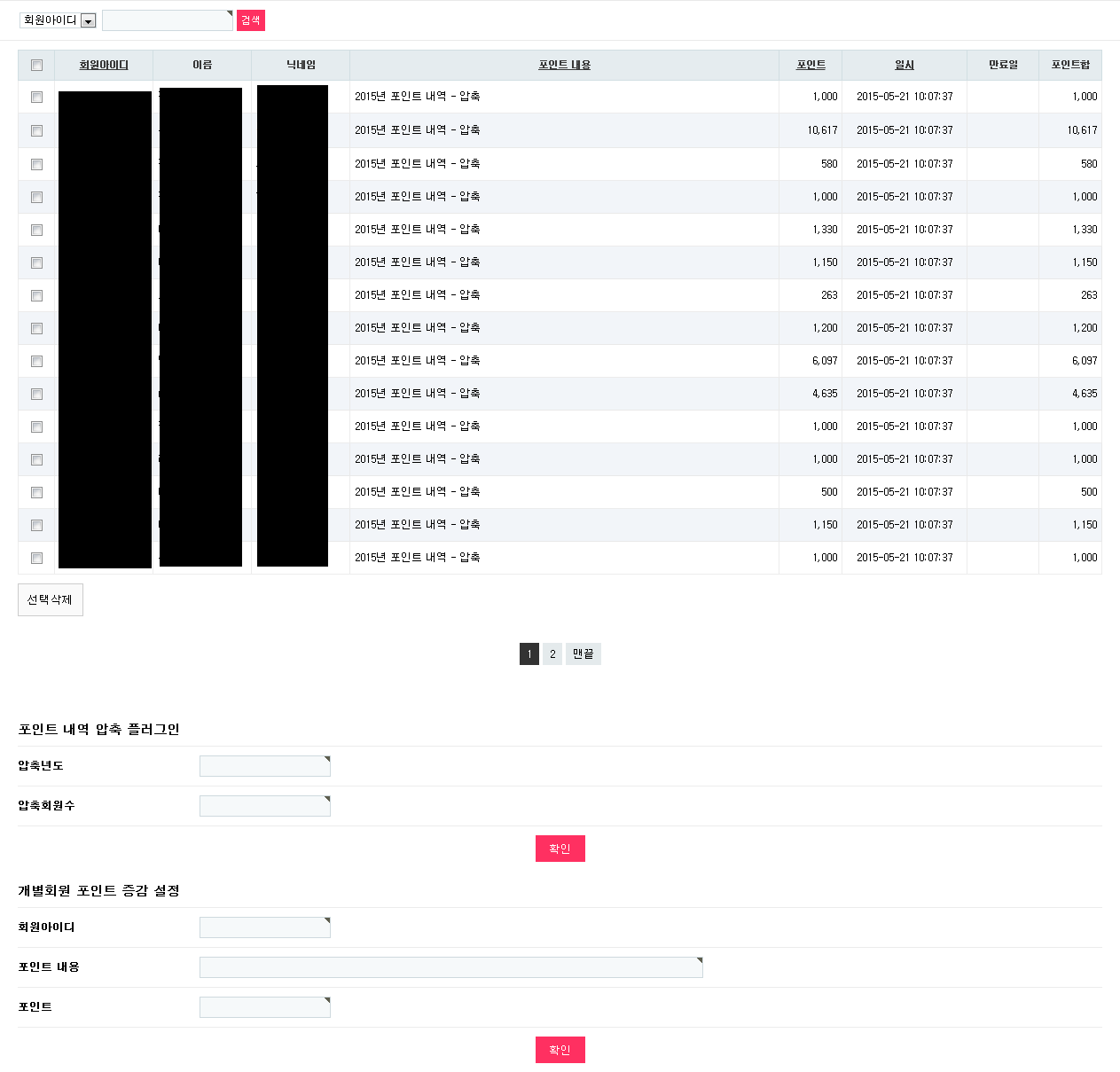Sort the table by 회원아이디 column
Image resolution: width=1120 pixels, height=1072 pixels.
[104, 64]
